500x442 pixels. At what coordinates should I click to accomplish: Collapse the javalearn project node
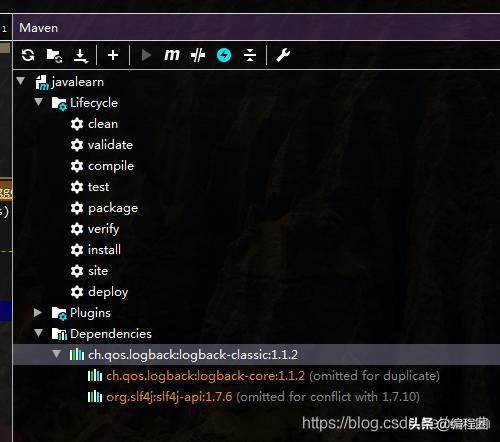pos(21,81)
